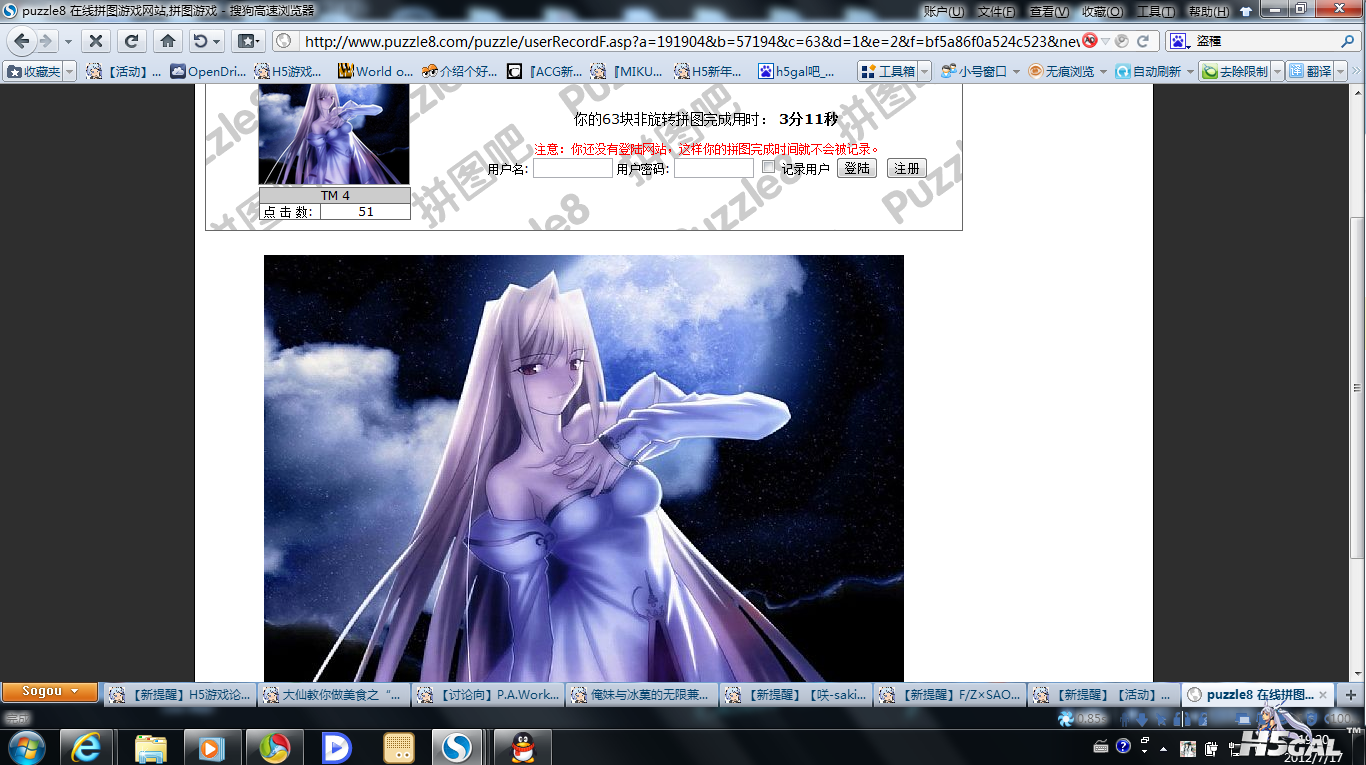Open a new tab with the plus button
Screen dimensions: 1366x765
(x=1350, y=694)
